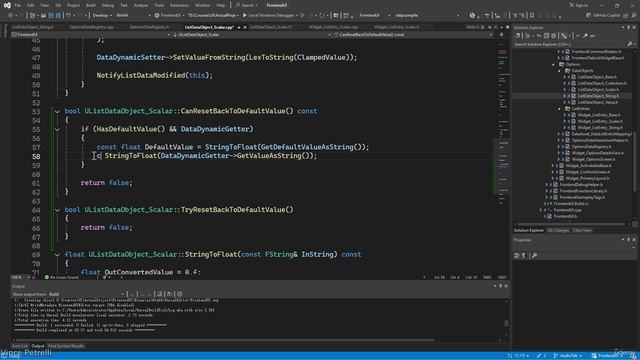The width and height of the screenshot is (640, 360).
Task: Select ListDataObject_String.h in Solution Explorer
Action: coord(598,96)
